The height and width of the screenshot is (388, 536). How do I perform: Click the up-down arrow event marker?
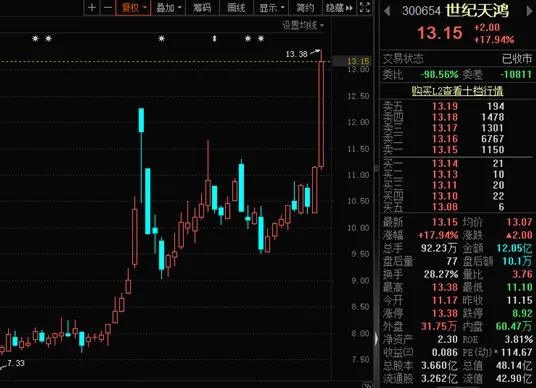coord(214,39)
